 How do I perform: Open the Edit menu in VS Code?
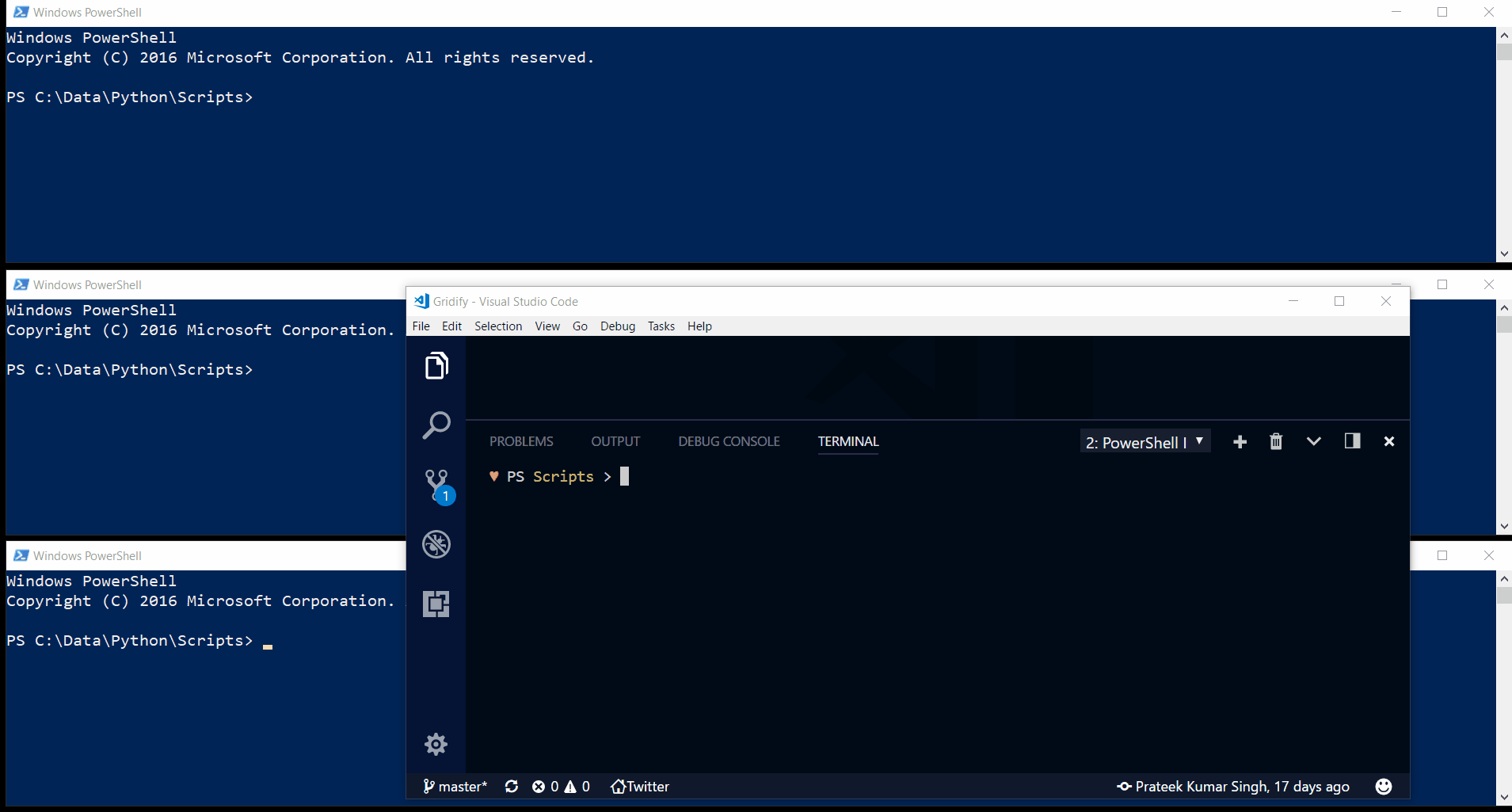[x=451, y=326]
